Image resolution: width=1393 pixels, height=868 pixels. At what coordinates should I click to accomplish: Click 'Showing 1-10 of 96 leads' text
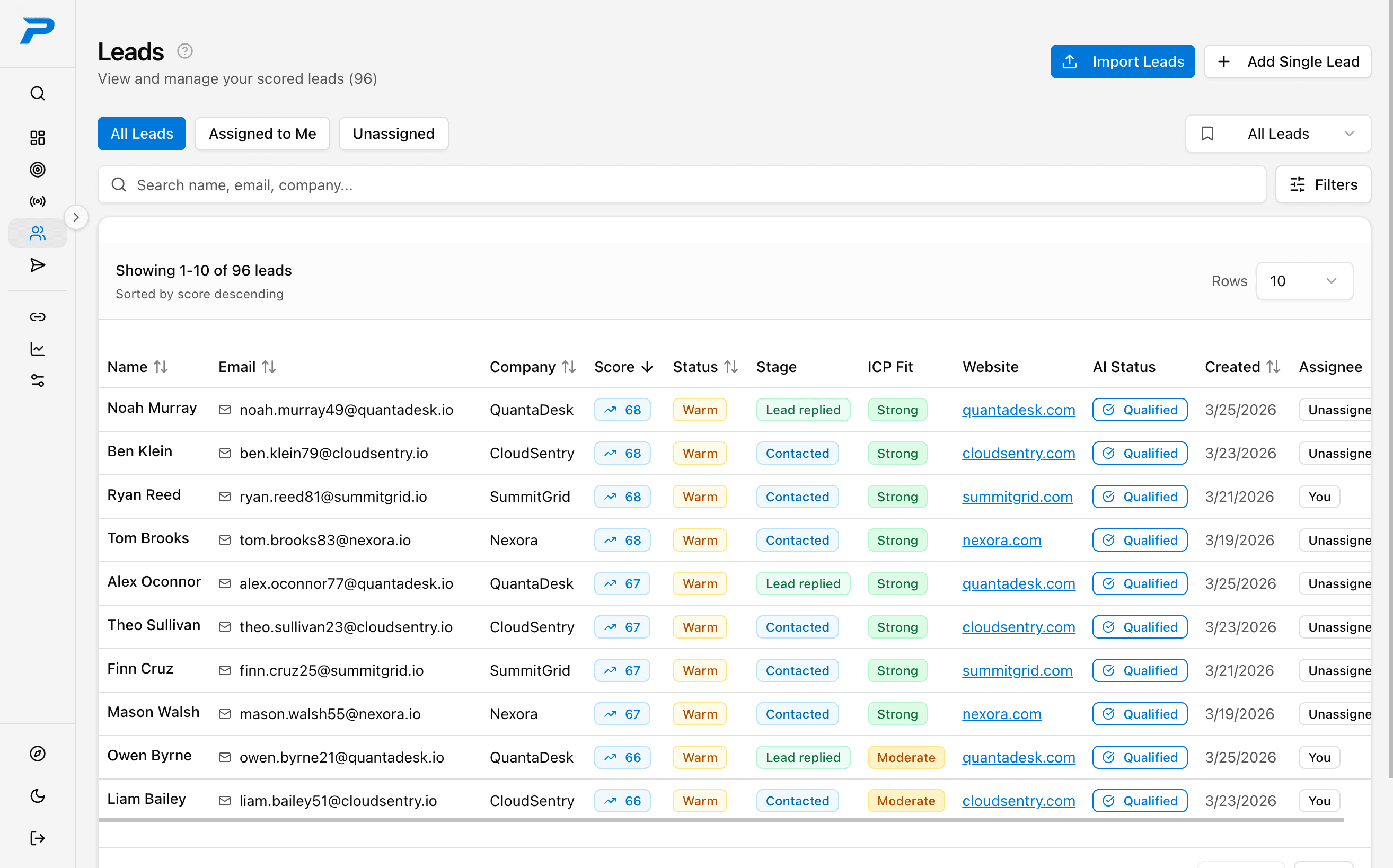click(204, 270)
